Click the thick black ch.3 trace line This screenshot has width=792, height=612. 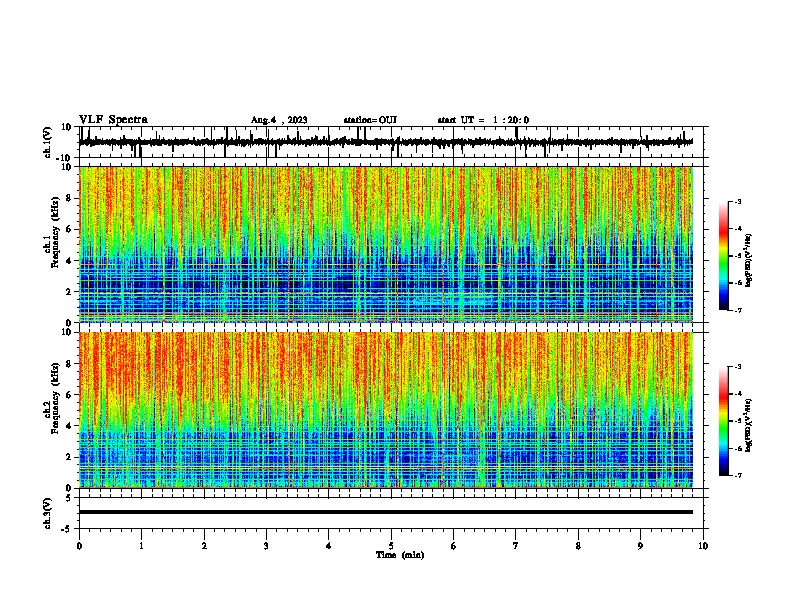point(386,512)
